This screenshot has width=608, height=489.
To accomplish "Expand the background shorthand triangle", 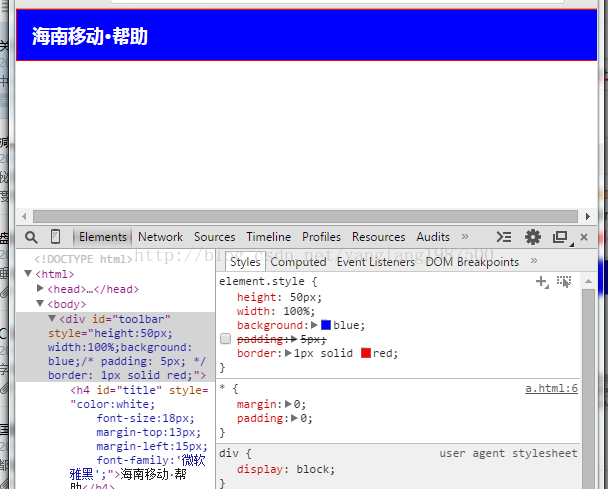I will pos(314,325).
